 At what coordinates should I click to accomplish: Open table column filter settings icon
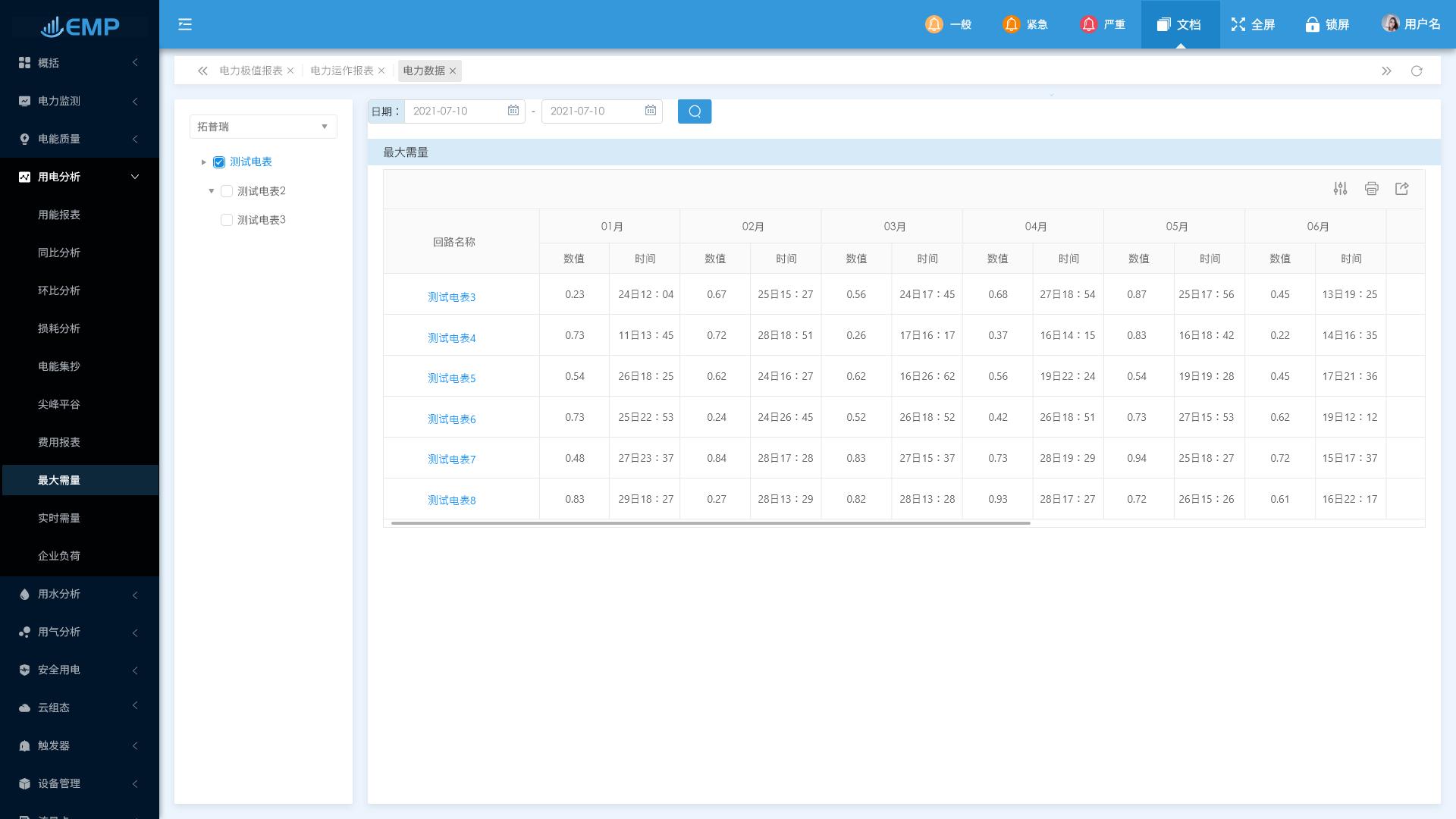pos(1340,189)
